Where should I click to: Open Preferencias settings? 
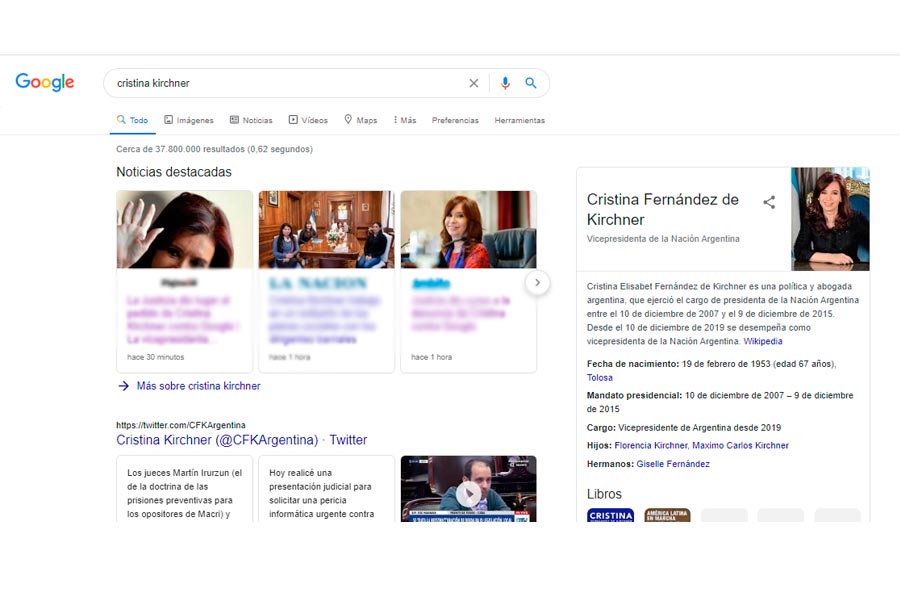click(x=455, y=120)
